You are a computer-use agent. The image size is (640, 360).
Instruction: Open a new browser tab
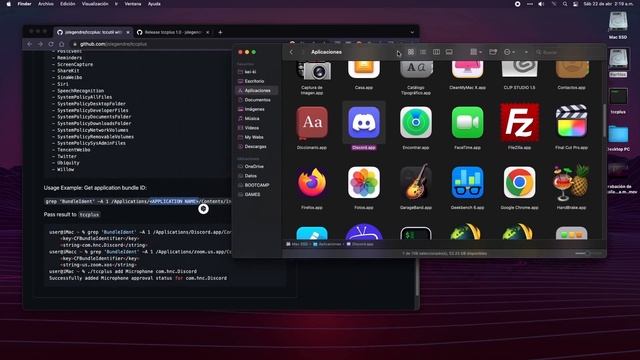tap(220, 32)
